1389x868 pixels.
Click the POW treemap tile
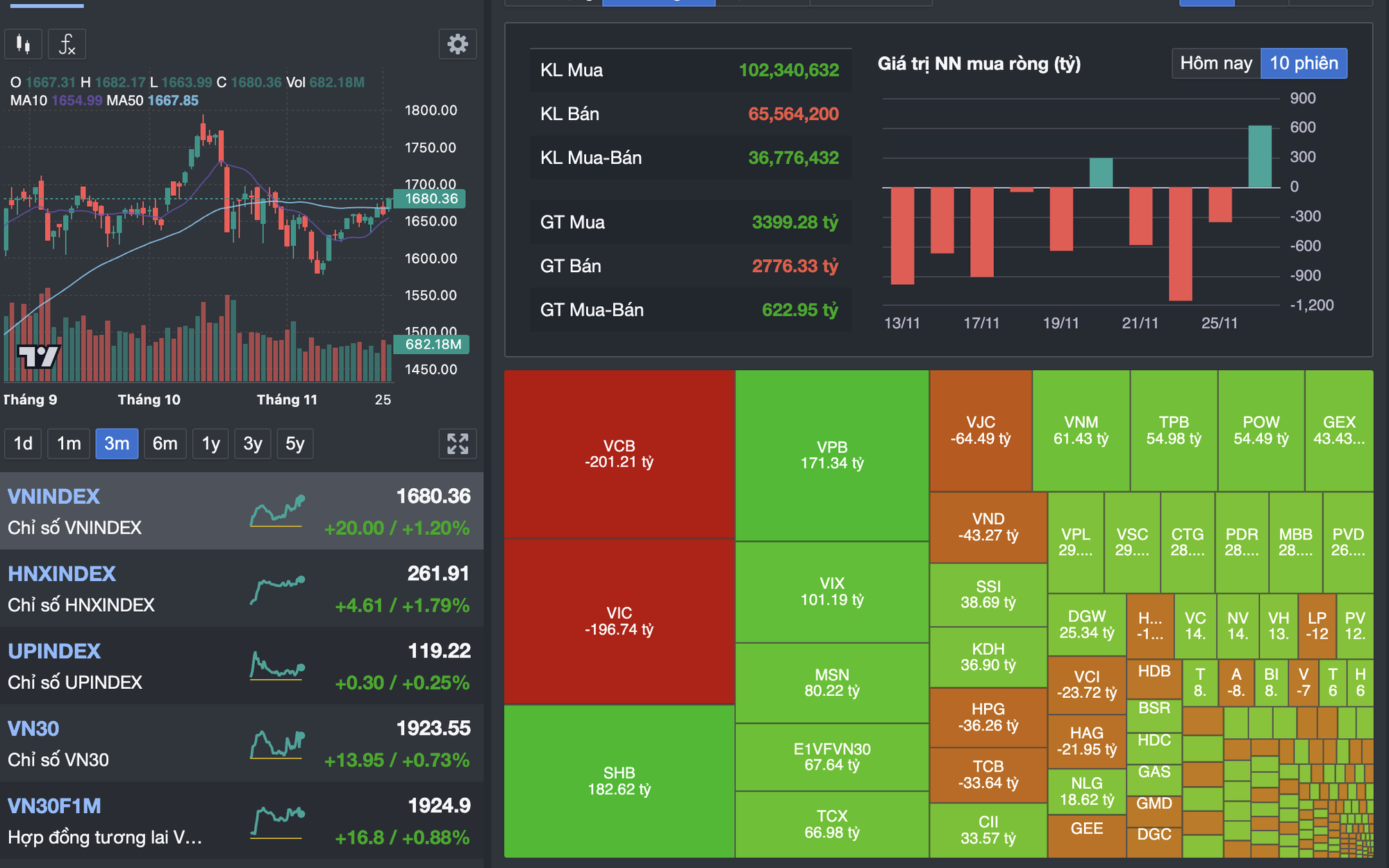point(1261,431)
